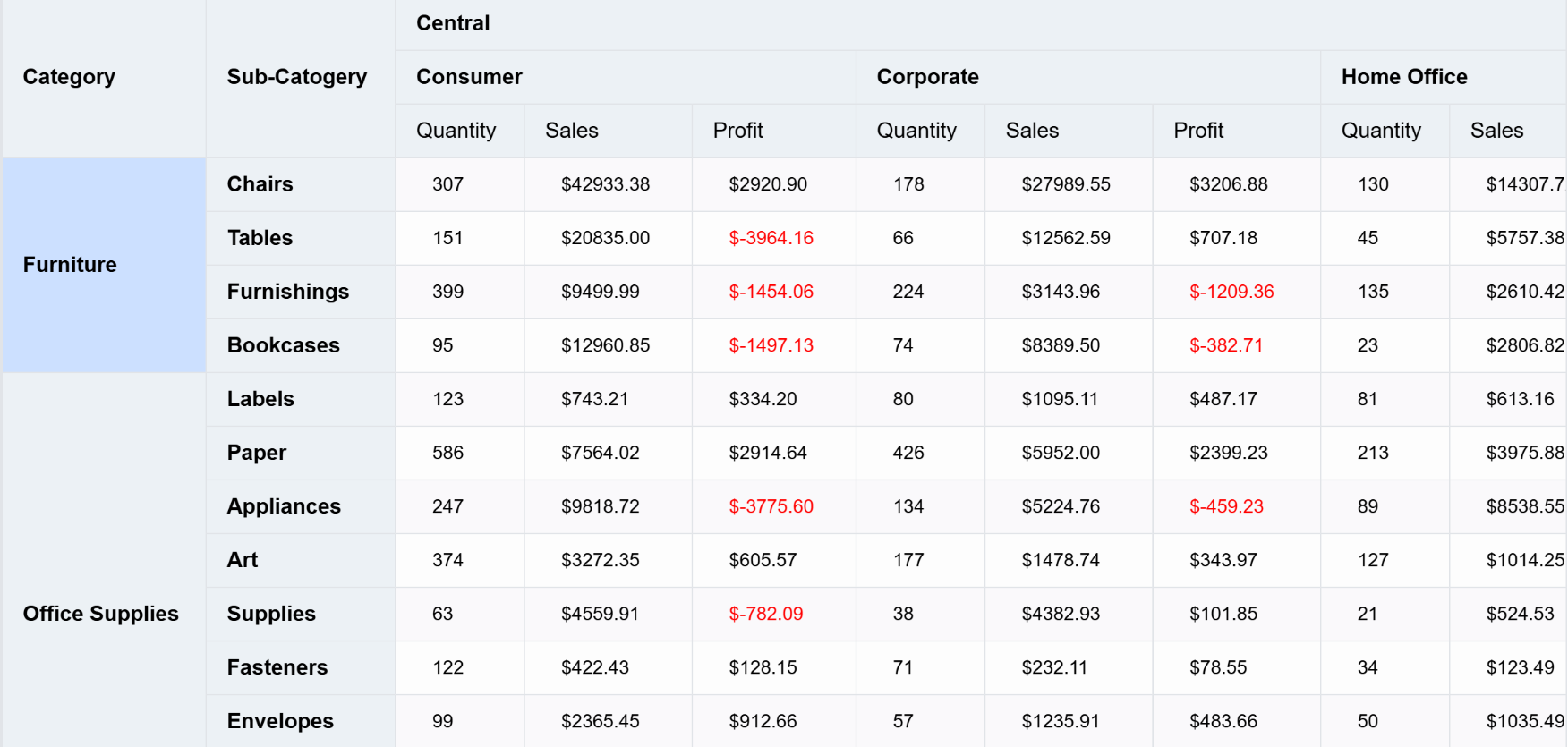The image size is (1568, 747).
Task: Click the Sub-Catogery column header
Action: coord(297,77)
